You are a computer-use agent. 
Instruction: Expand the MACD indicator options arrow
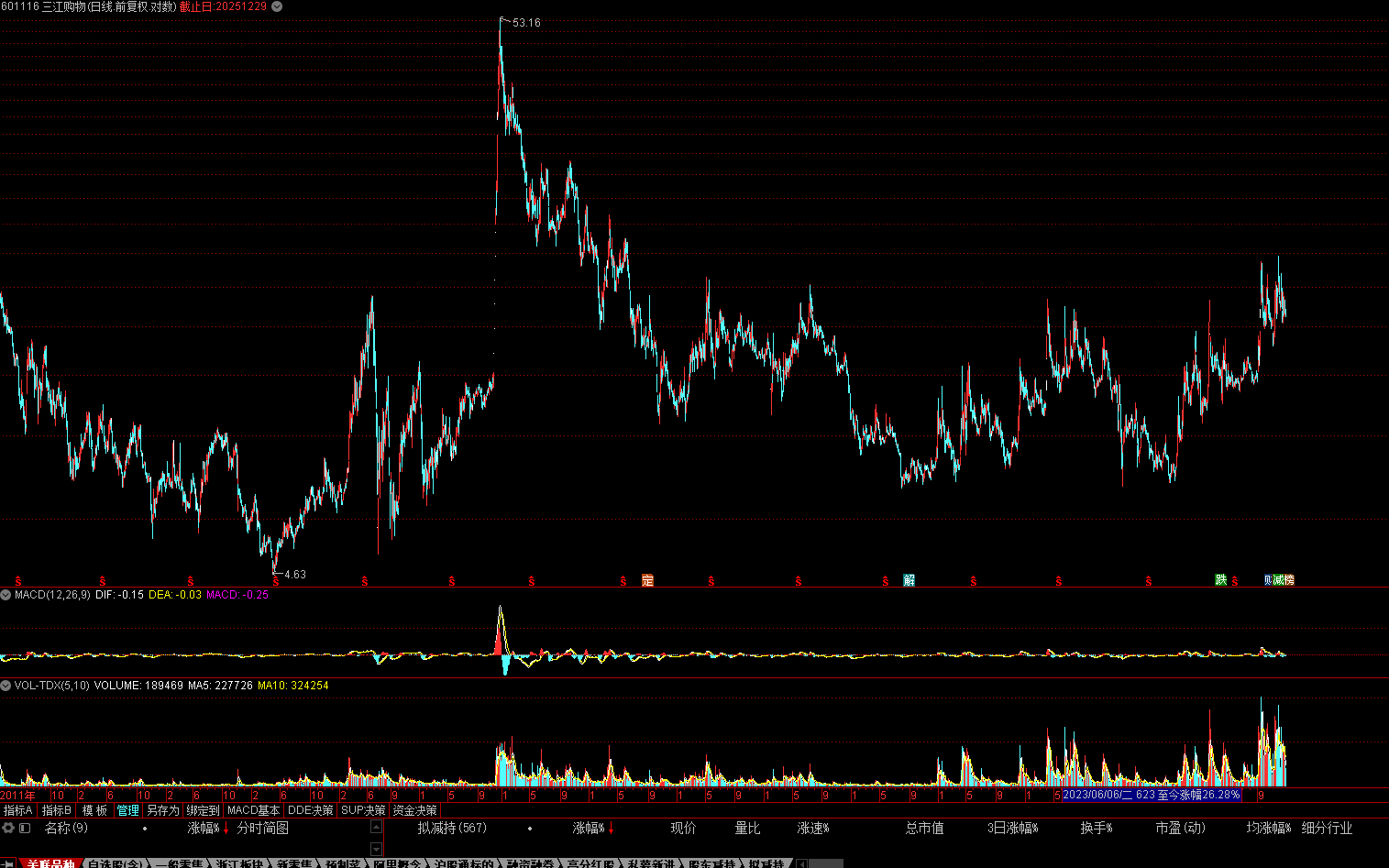coord(6,595)
